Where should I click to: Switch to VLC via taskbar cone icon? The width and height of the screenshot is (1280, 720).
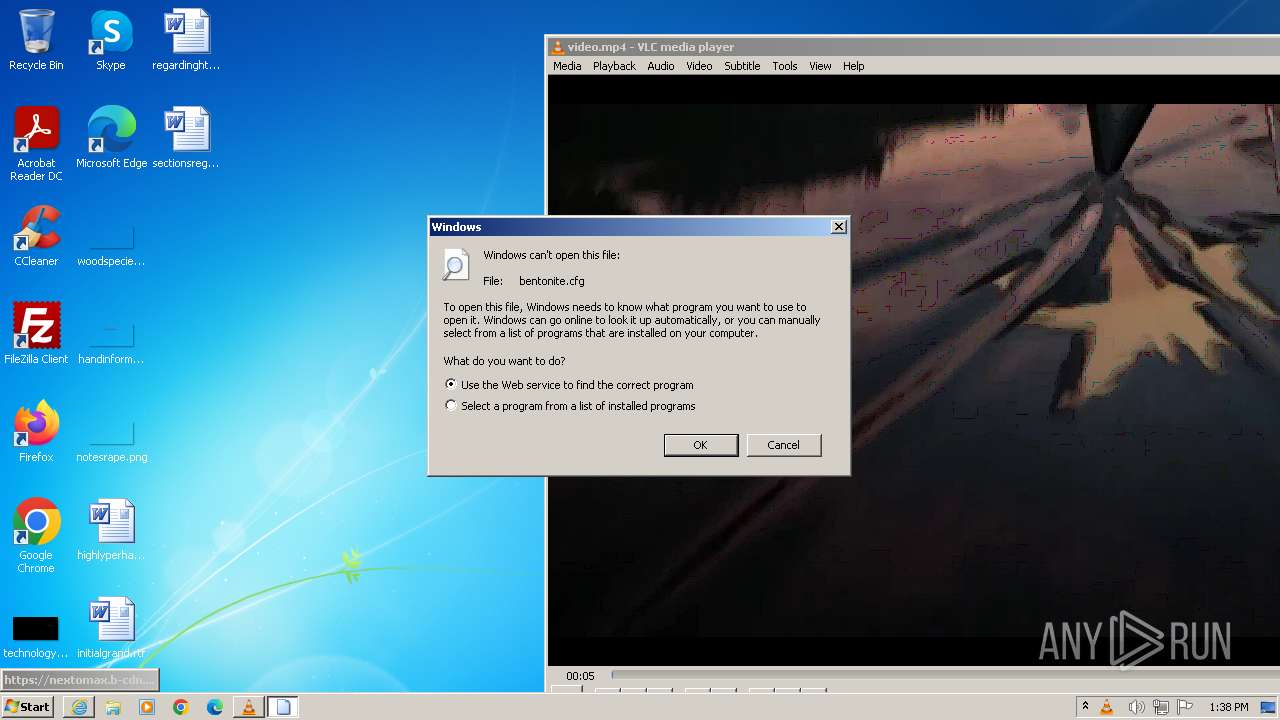[249, 707]
